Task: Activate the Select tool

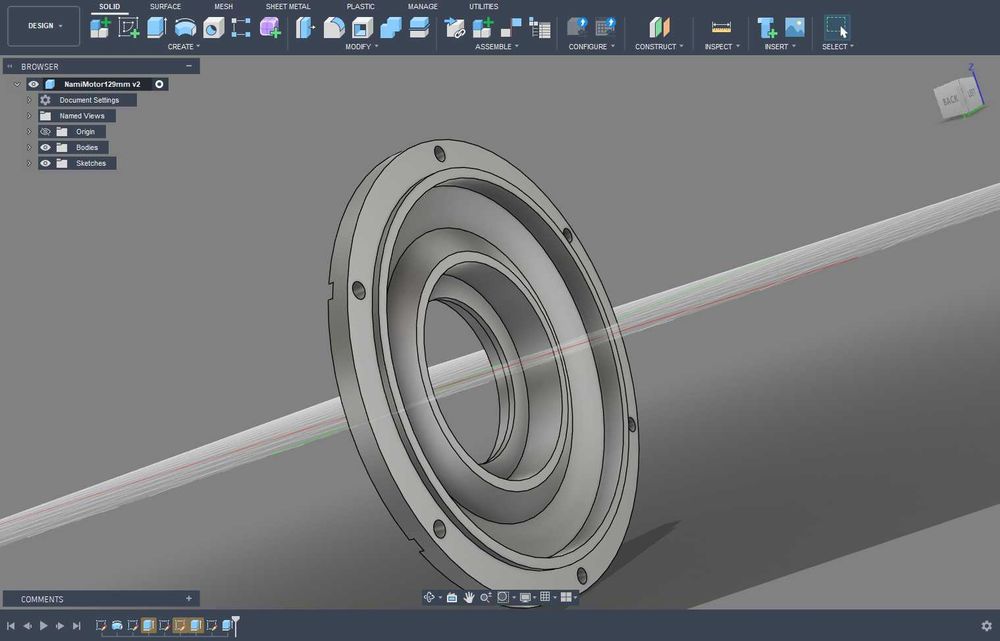Action: pos(837,27)
